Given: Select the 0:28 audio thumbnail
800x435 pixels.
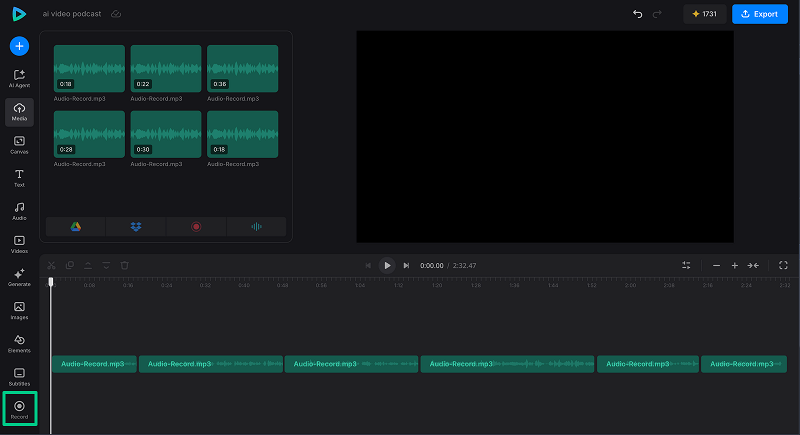Looking at the screenshot, I should pyautogui.click(x=89, y=134).
